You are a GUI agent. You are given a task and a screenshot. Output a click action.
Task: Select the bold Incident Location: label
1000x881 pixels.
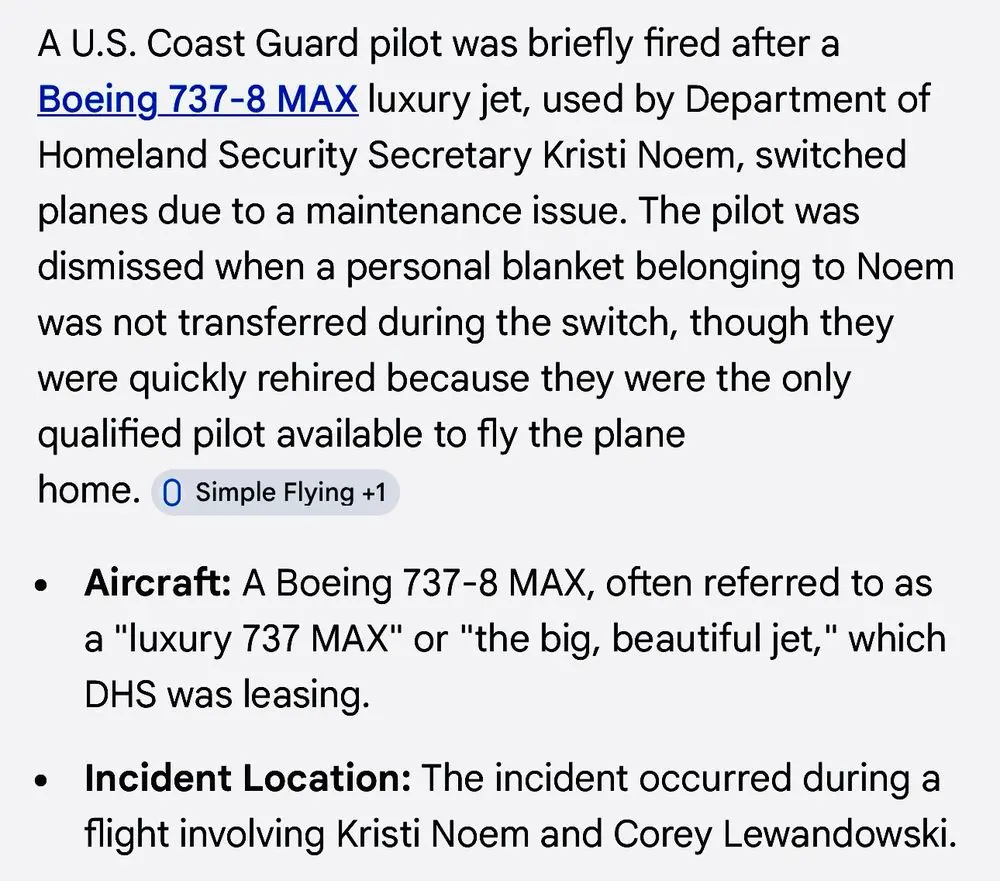(248, 779)
